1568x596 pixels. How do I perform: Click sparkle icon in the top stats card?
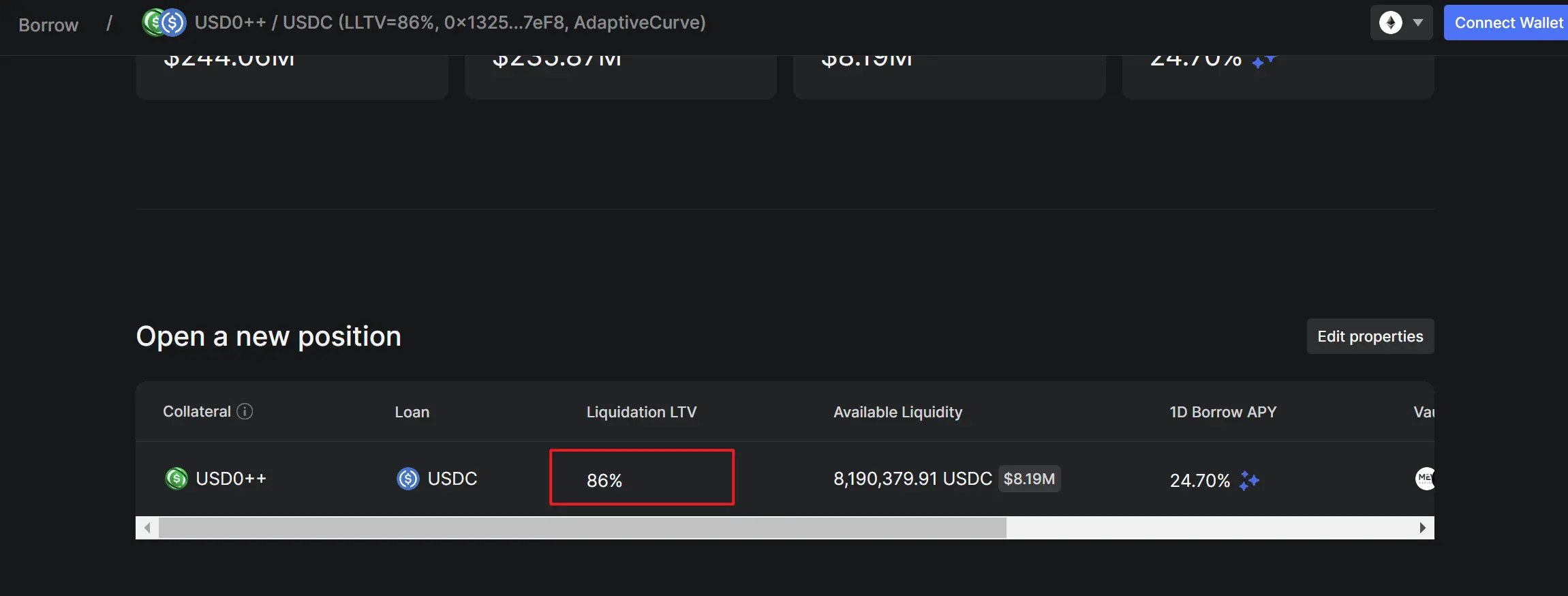[1263, 62]
